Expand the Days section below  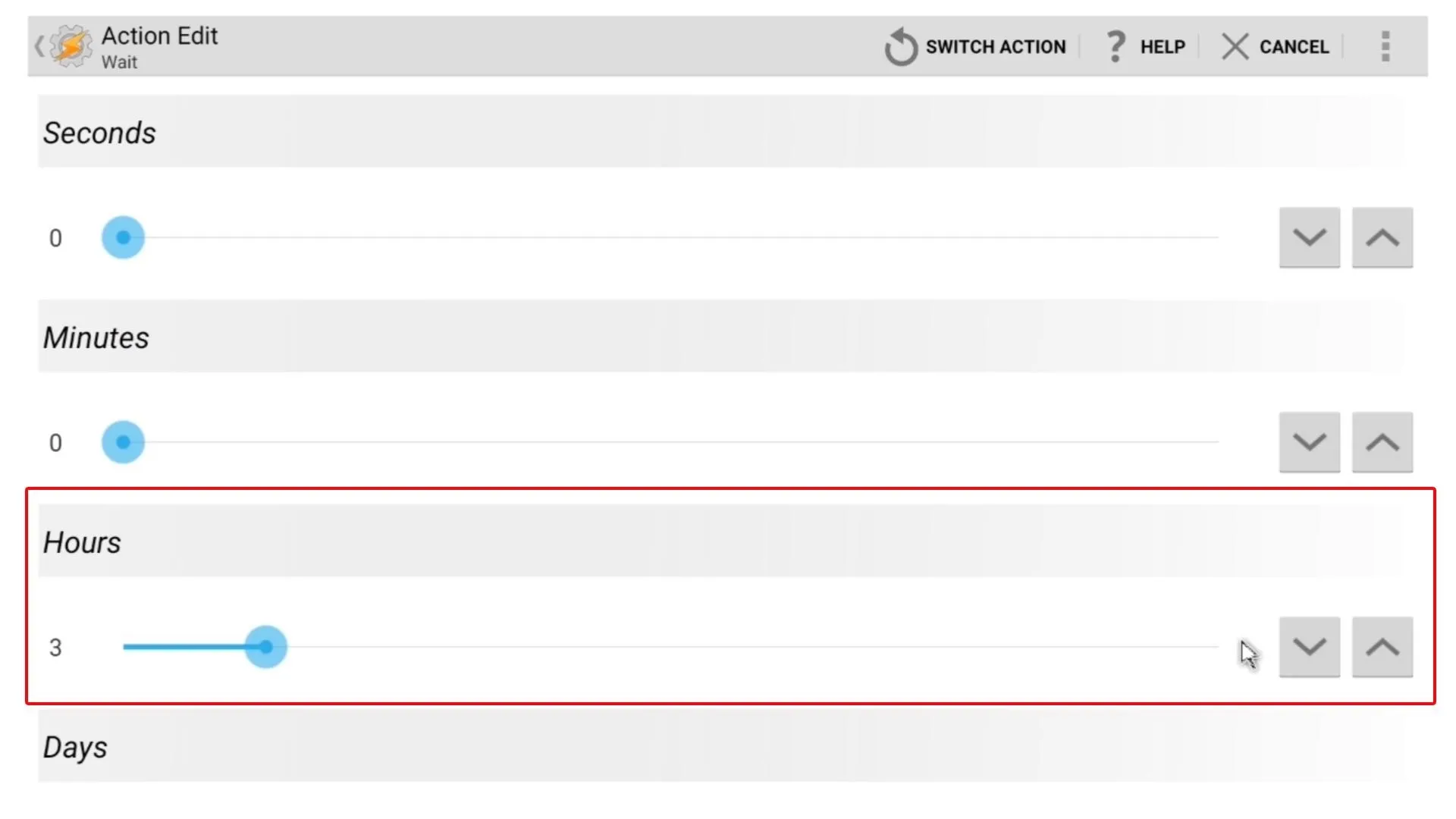tap(76, 747)
